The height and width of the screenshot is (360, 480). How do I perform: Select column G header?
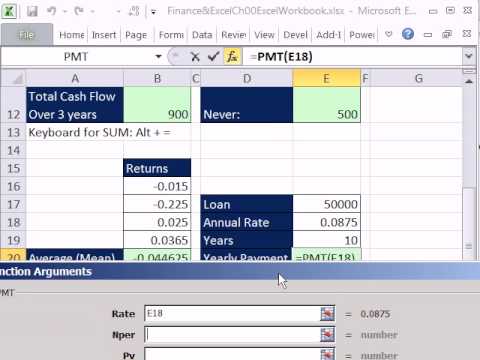pos(419,78)
